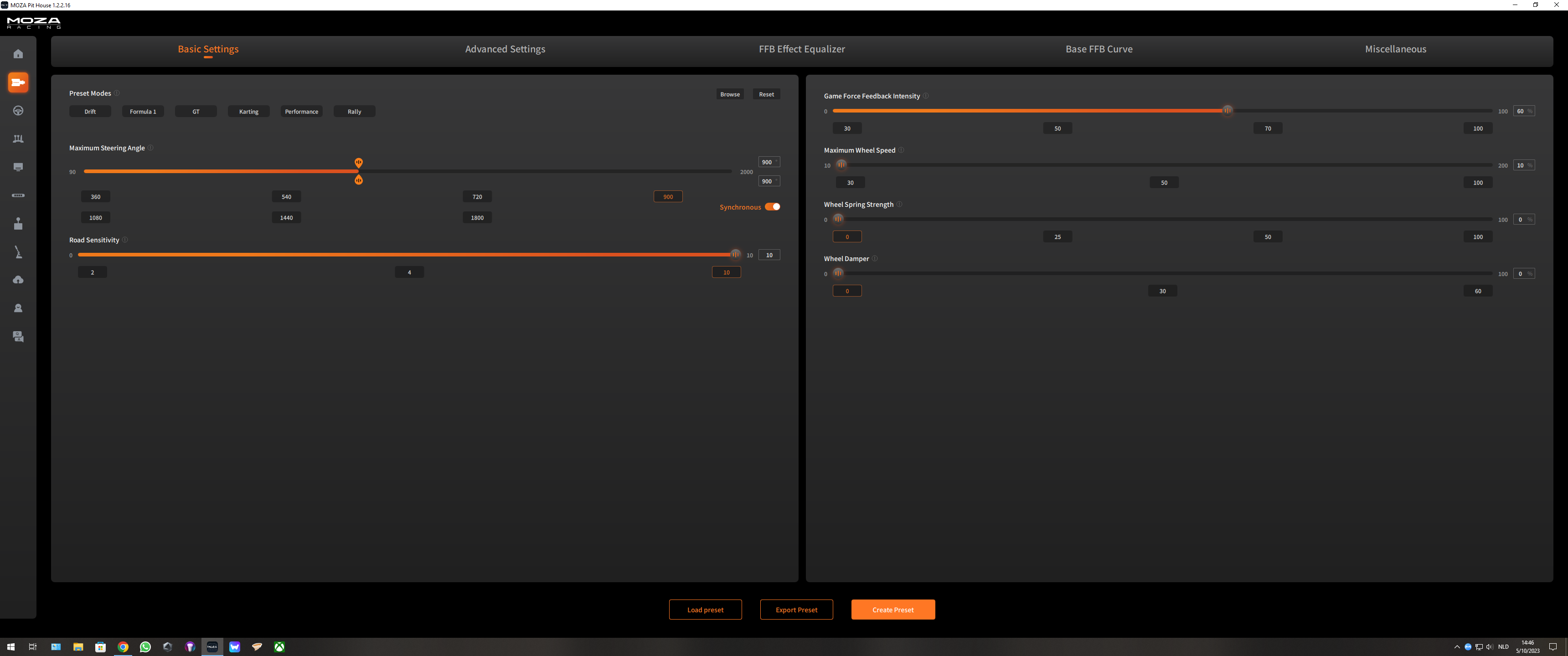Screen dimensions: 1568x656
Task: Click stepper on upper steering angle field
Action: [x=776, y=162]
